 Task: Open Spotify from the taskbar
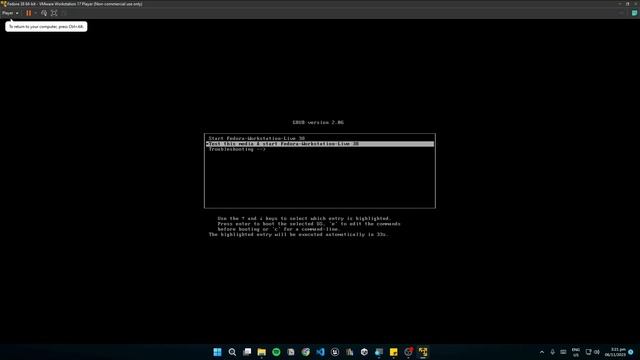[x=276, y=352]
